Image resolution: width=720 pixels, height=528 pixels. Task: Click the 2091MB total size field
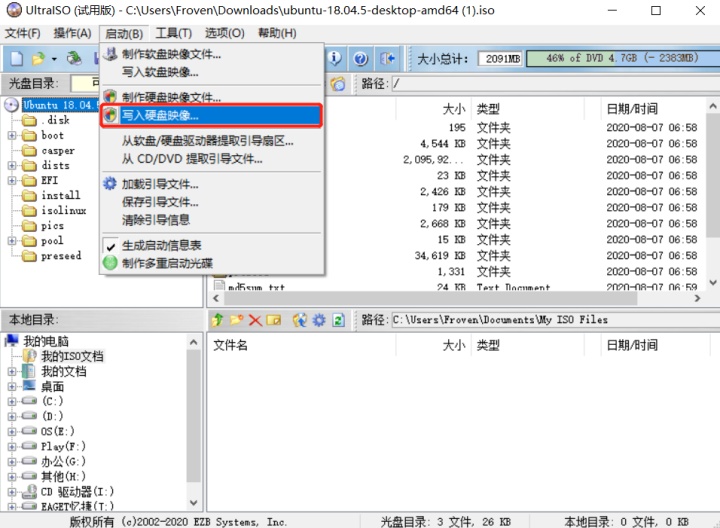point(501,59)
